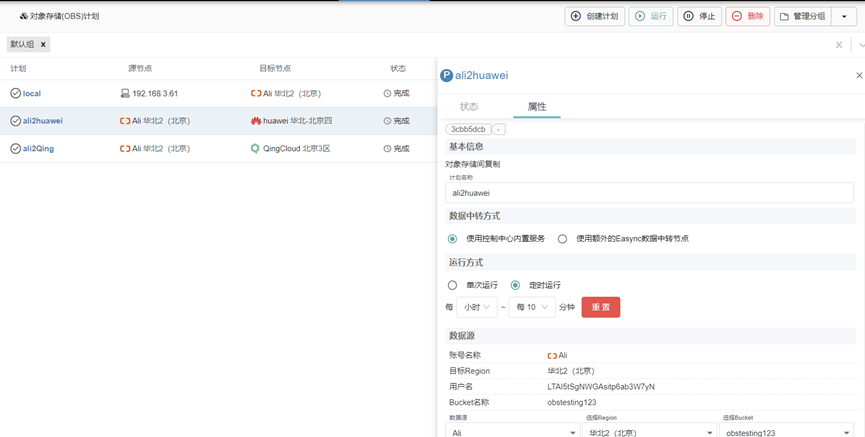Select the 单次运行 radio button
865x437 pixels.
point(453,285)
